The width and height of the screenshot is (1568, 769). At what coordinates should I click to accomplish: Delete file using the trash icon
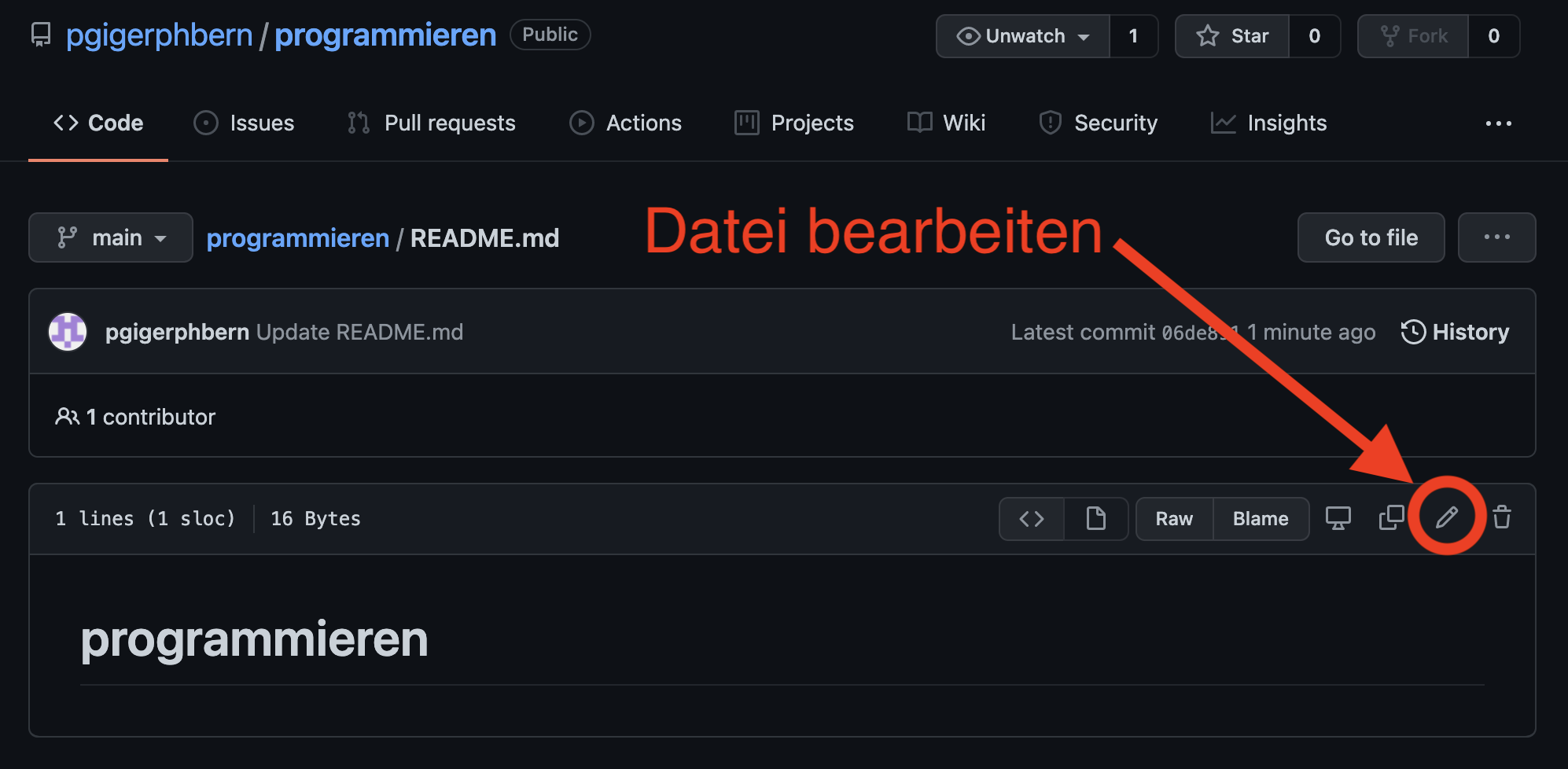(1502, 517)
